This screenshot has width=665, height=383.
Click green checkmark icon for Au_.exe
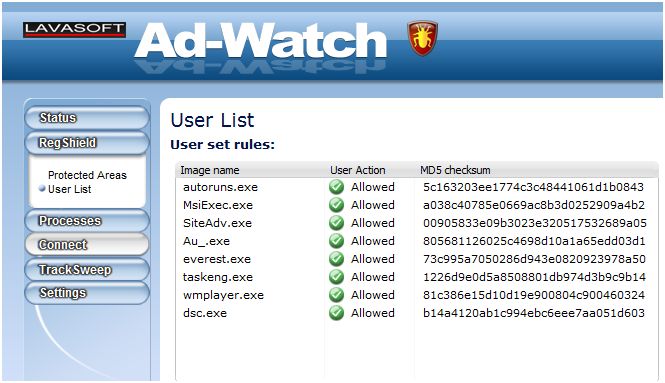point(336,241)
